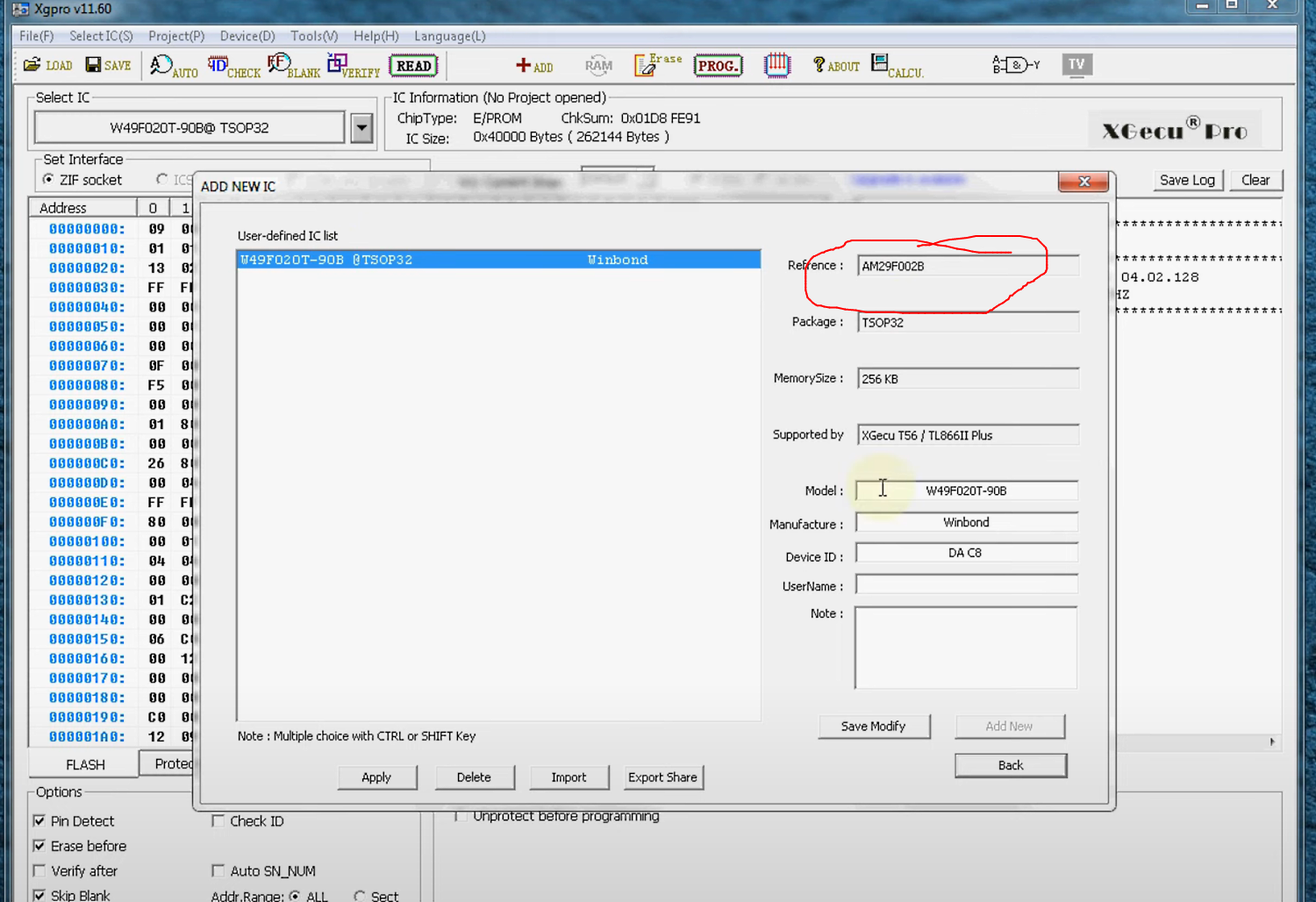Click the ID CHECK toolbar icon

[x=233, y=66]
